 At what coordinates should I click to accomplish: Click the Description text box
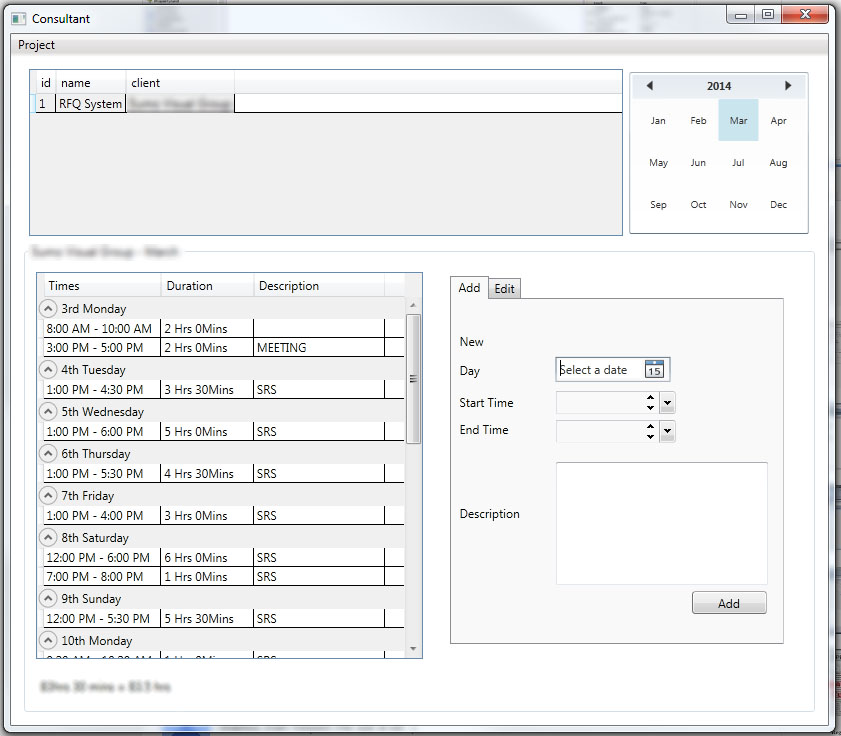point(661,523)
